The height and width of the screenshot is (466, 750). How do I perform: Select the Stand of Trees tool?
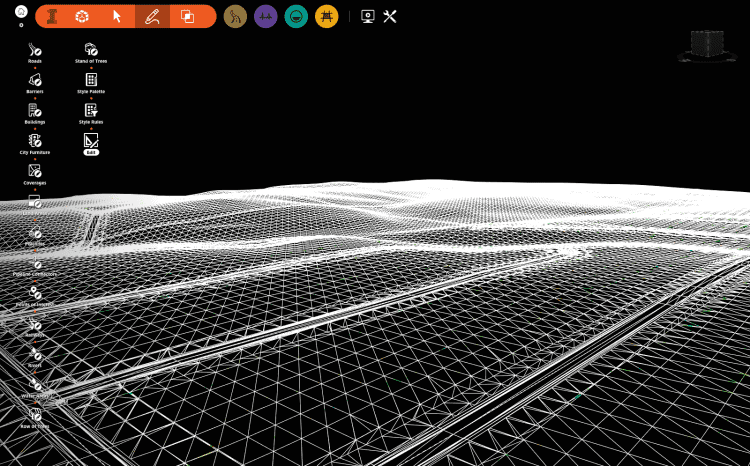[x=91, y=50]
